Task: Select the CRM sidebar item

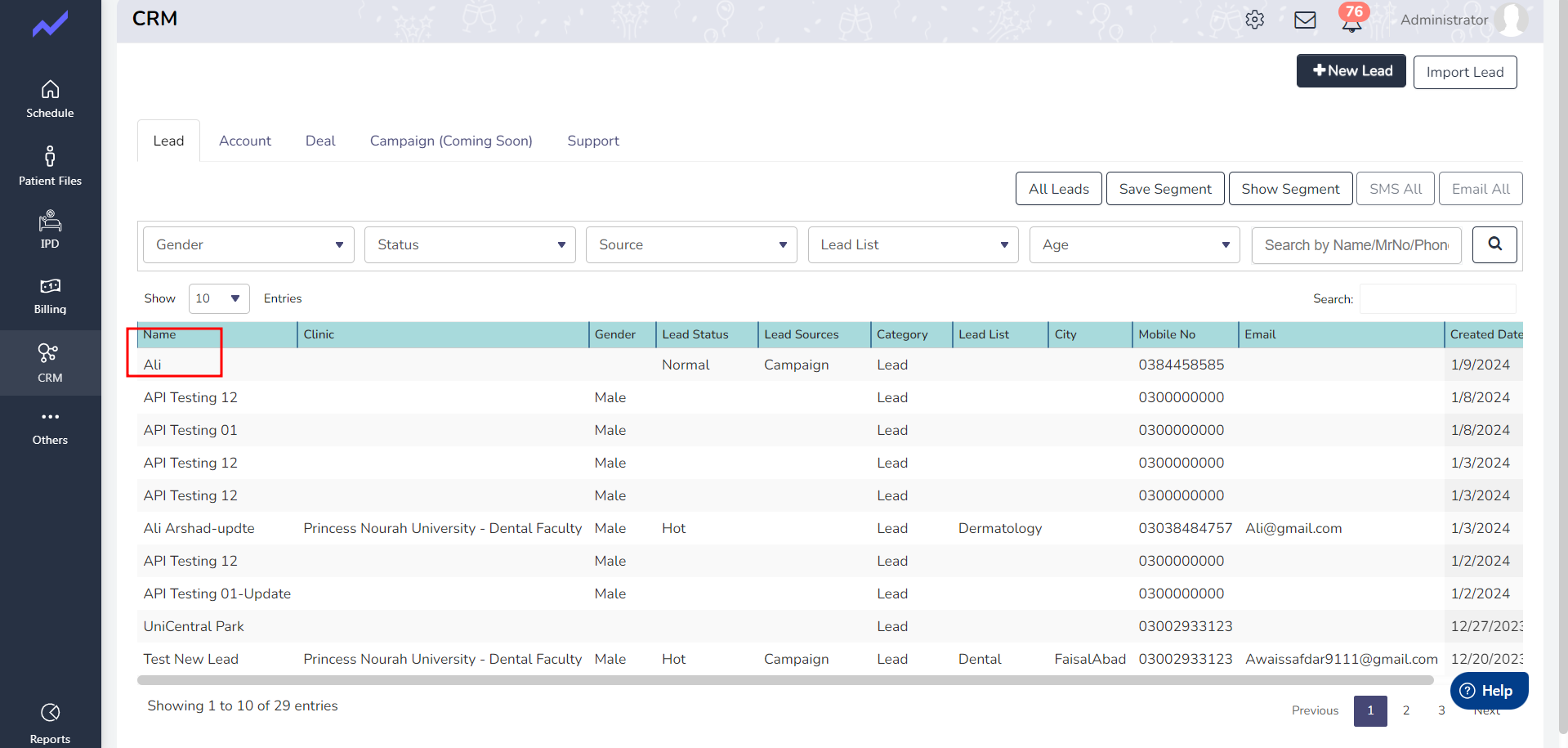Action: pyautogui.click(x=50, y=363)
